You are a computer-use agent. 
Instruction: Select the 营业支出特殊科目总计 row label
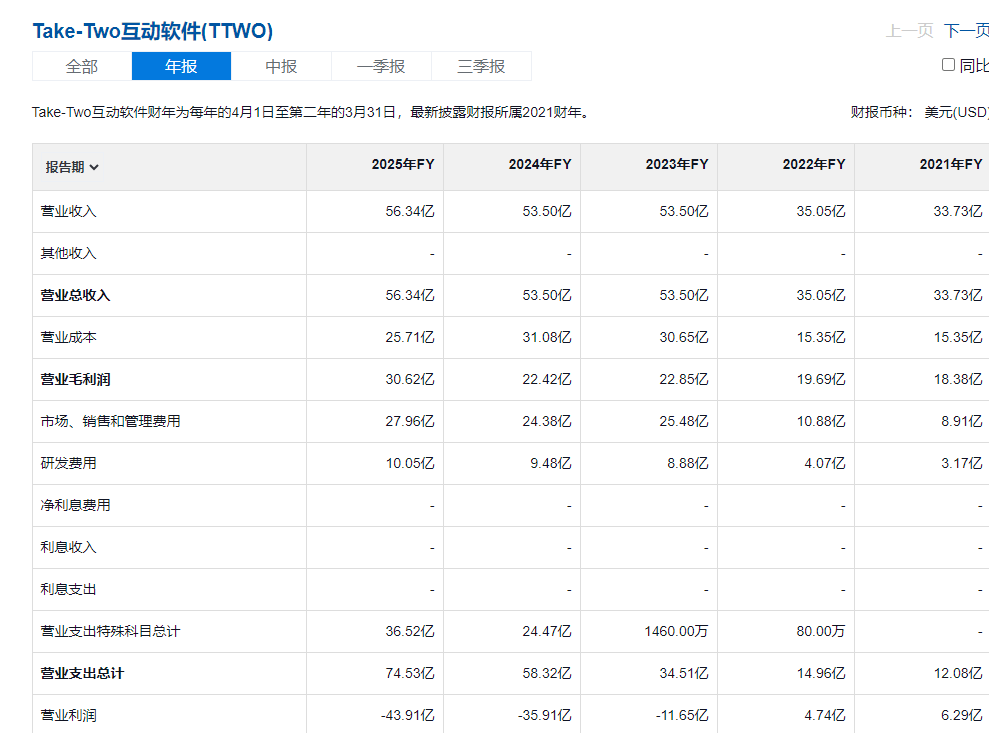tap(110, 631)
